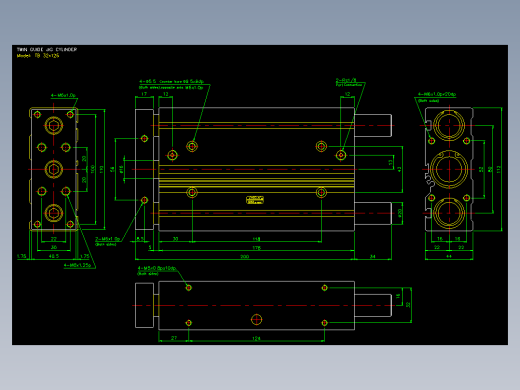Click the 4-M6x1.0p label above left view
Screen dimensions: 520x390
point(63,95)
